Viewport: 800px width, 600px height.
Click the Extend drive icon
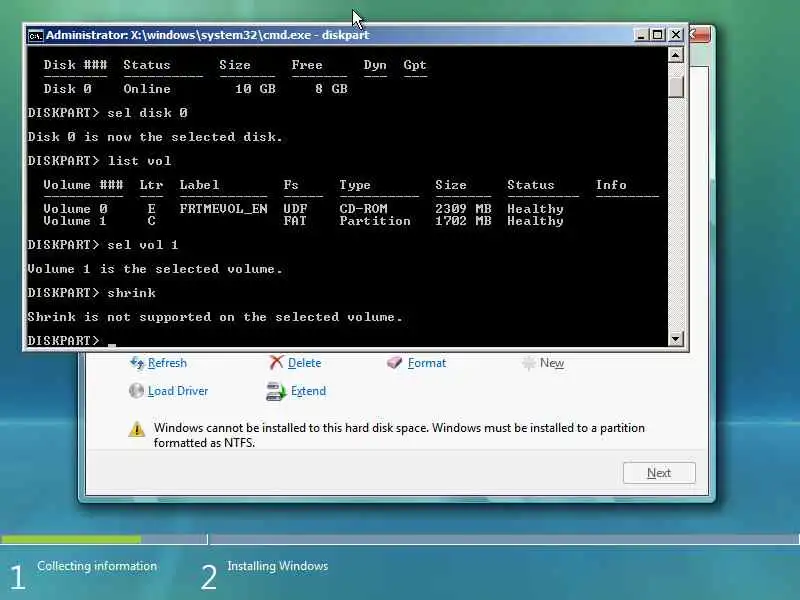tap(276, 391)
